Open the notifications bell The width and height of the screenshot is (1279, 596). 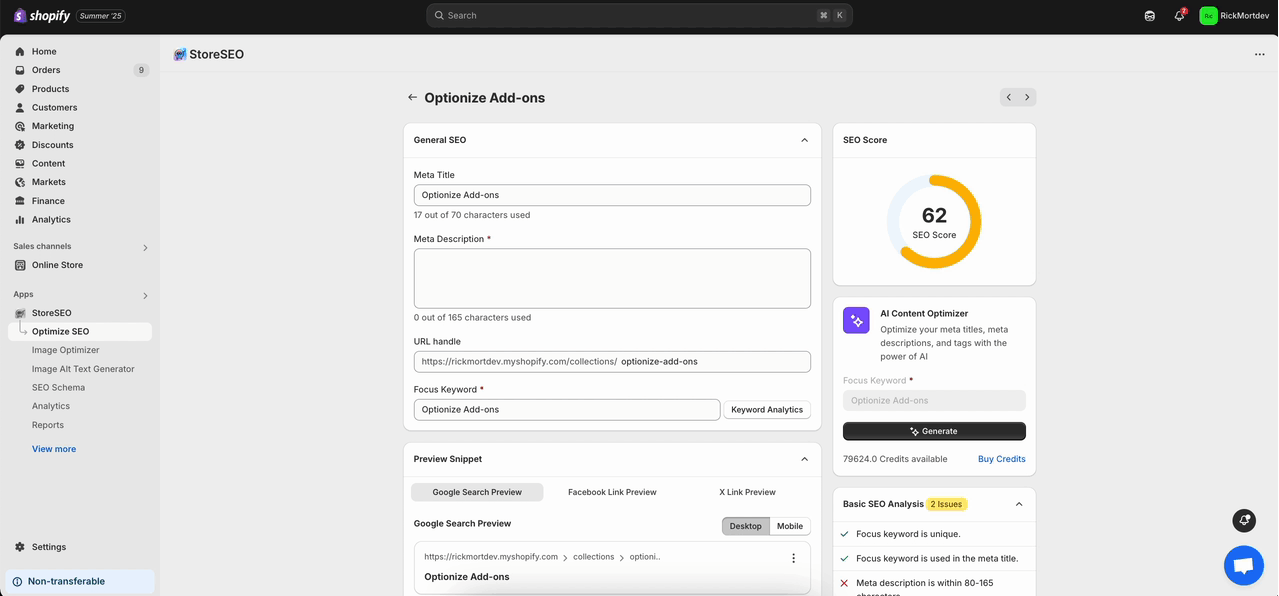coord(1179,16)
